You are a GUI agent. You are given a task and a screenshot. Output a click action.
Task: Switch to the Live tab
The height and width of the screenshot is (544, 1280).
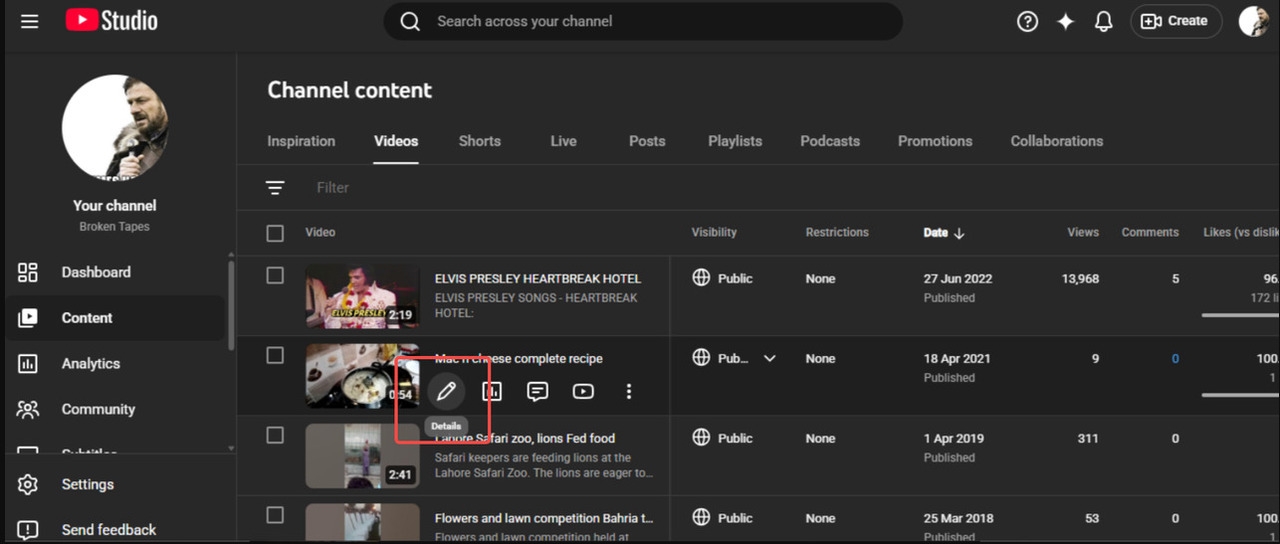(x=563, y=141)
